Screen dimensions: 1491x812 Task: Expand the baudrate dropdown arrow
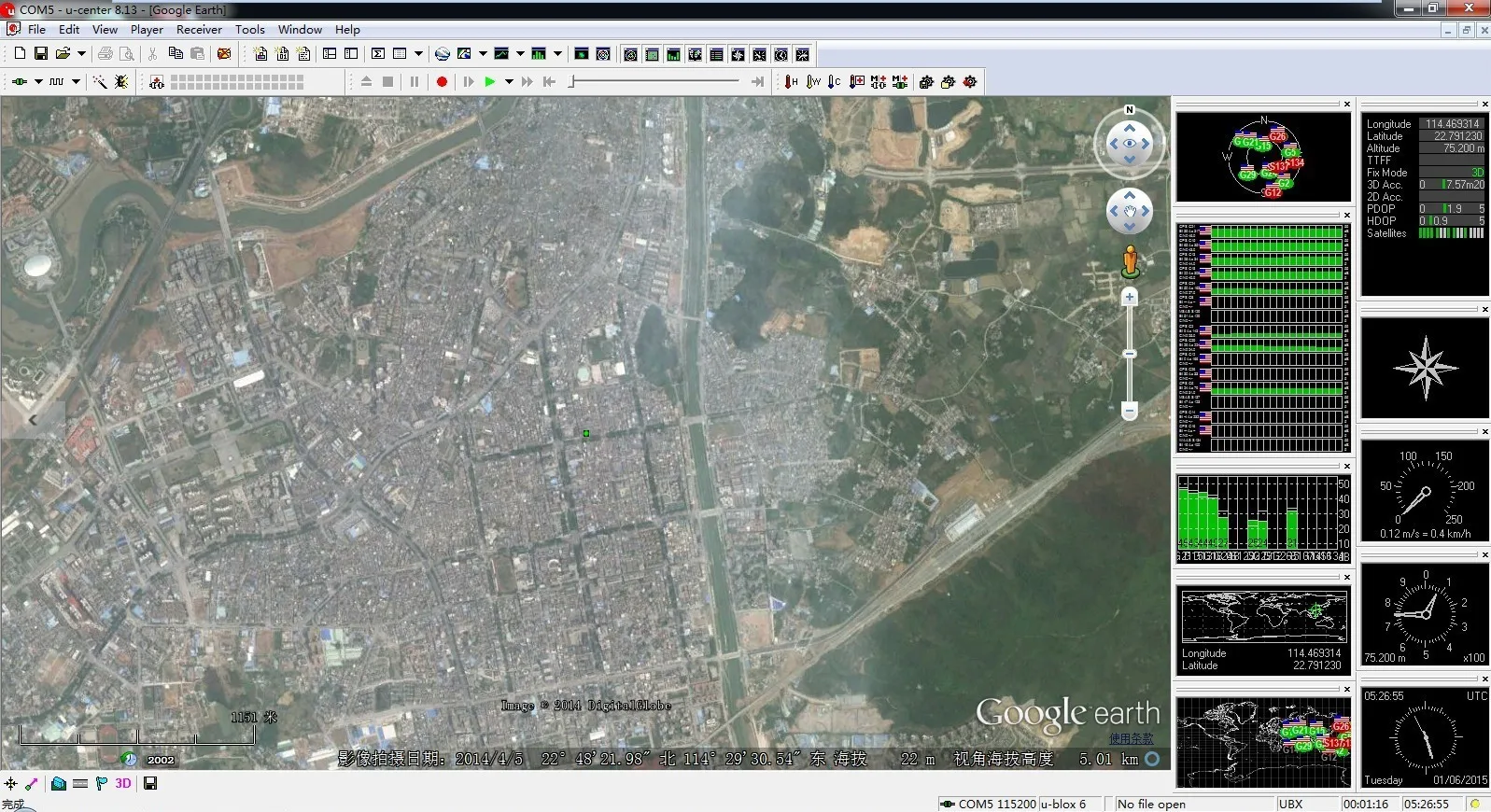[76, 82]
